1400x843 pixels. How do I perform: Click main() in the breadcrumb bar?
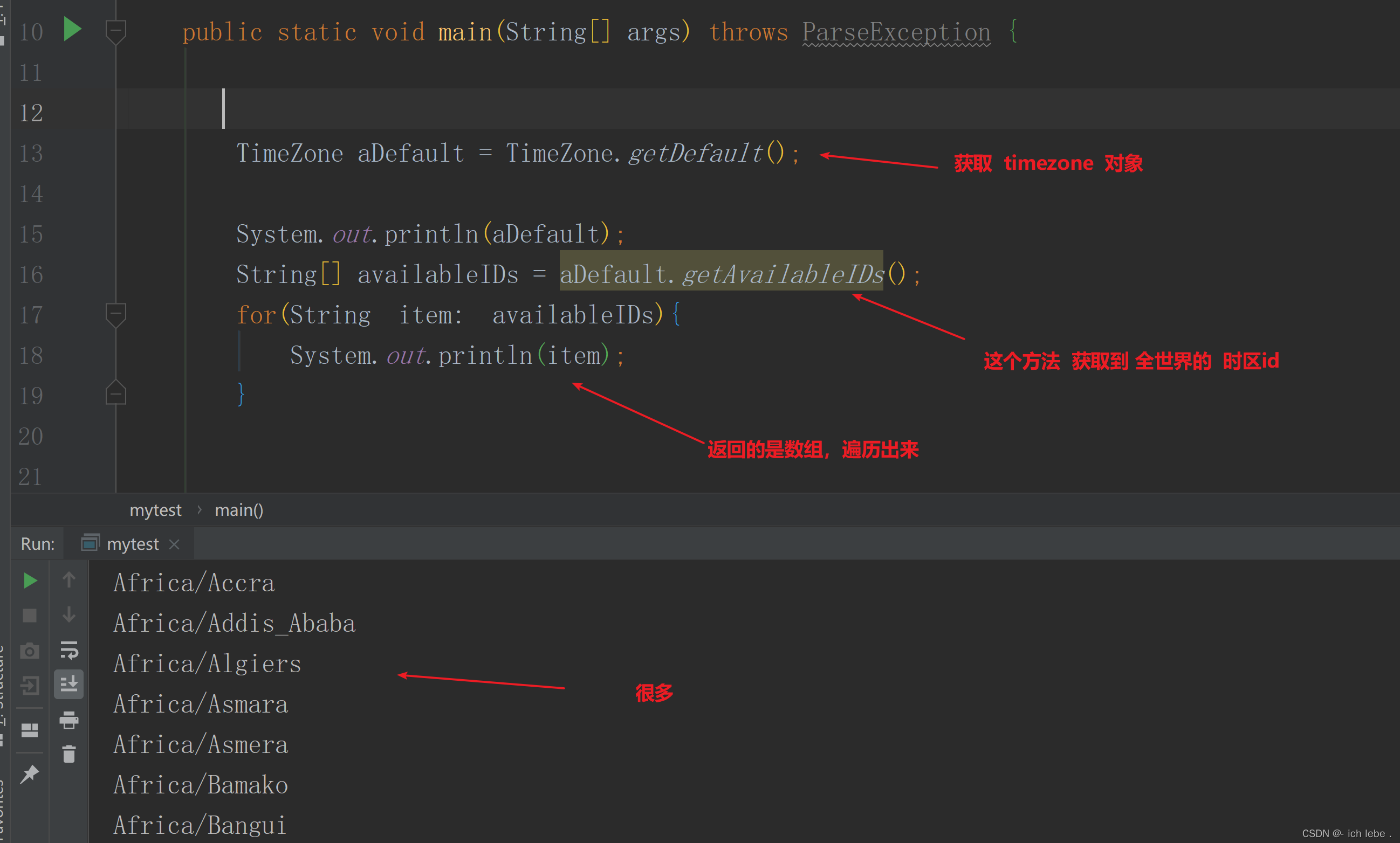(x=238, y=510)
